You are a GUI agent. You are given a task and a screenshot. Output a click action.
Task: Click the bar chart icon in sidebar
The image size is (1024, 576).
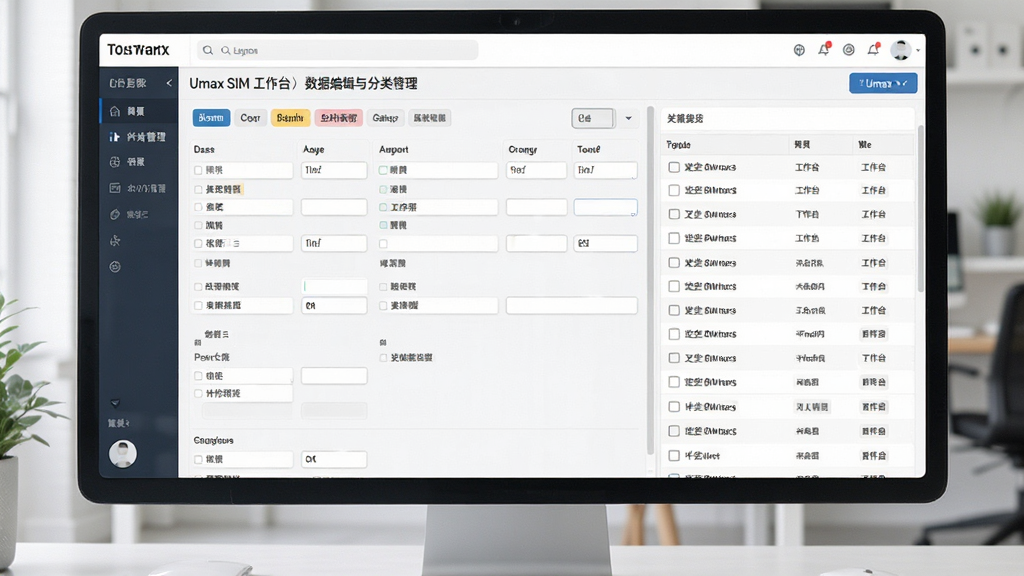[114, 136]
